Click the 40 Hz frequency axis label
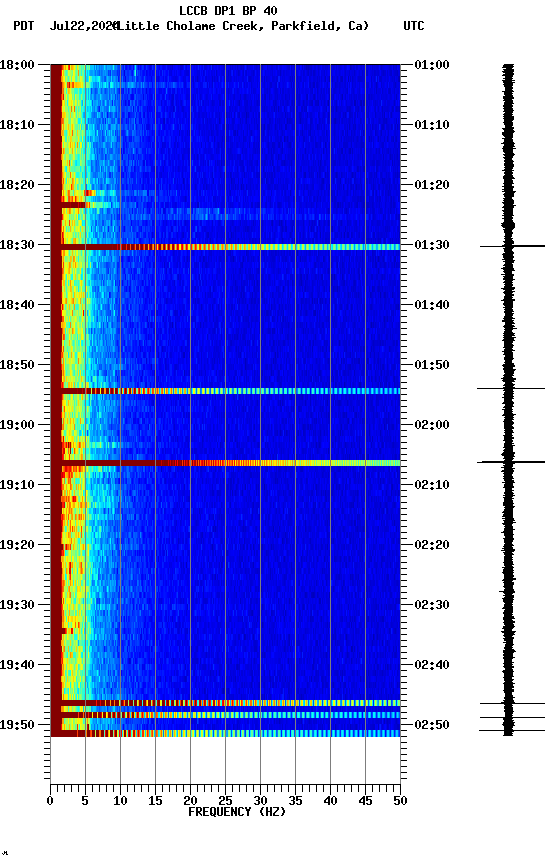The image size is (552, 864). point(330,802)
